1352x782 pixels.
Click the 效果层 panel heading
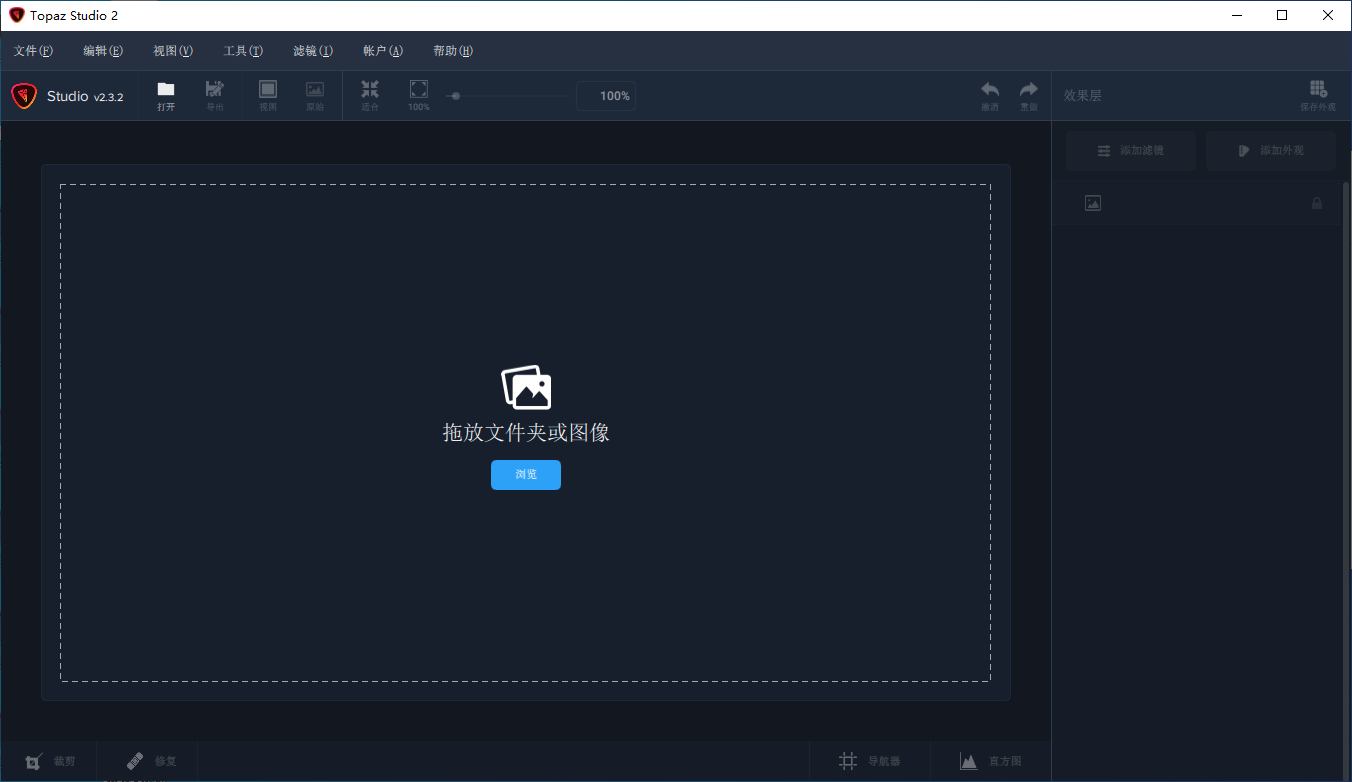[x=1083, y=96]
